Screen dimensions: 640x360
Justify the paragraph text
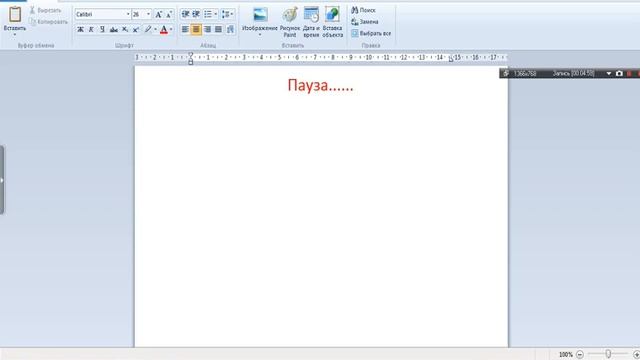click(x=218, y=29)
